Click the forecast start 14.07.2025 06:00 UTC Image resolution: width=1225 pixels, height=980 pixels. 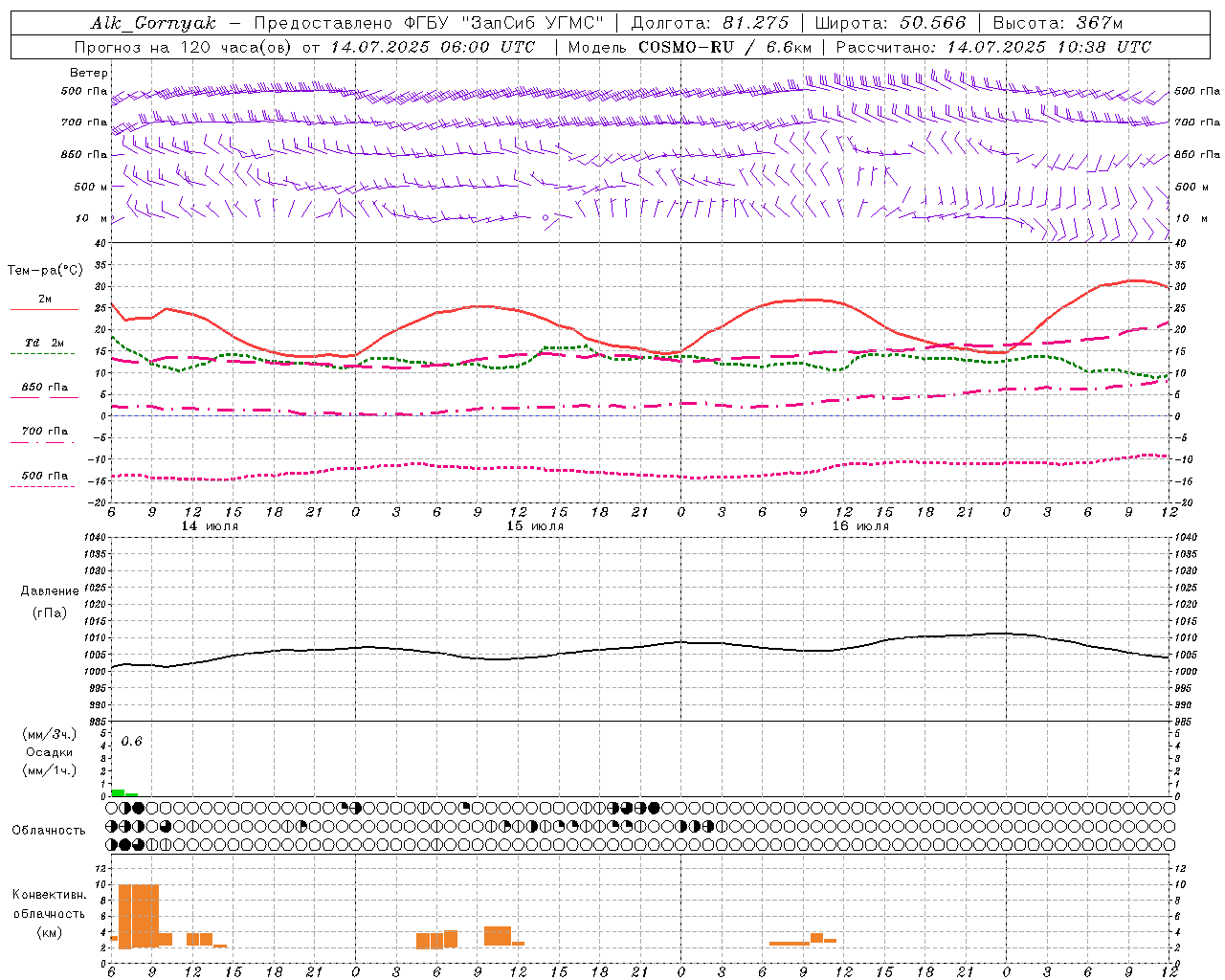pos(434,47)
